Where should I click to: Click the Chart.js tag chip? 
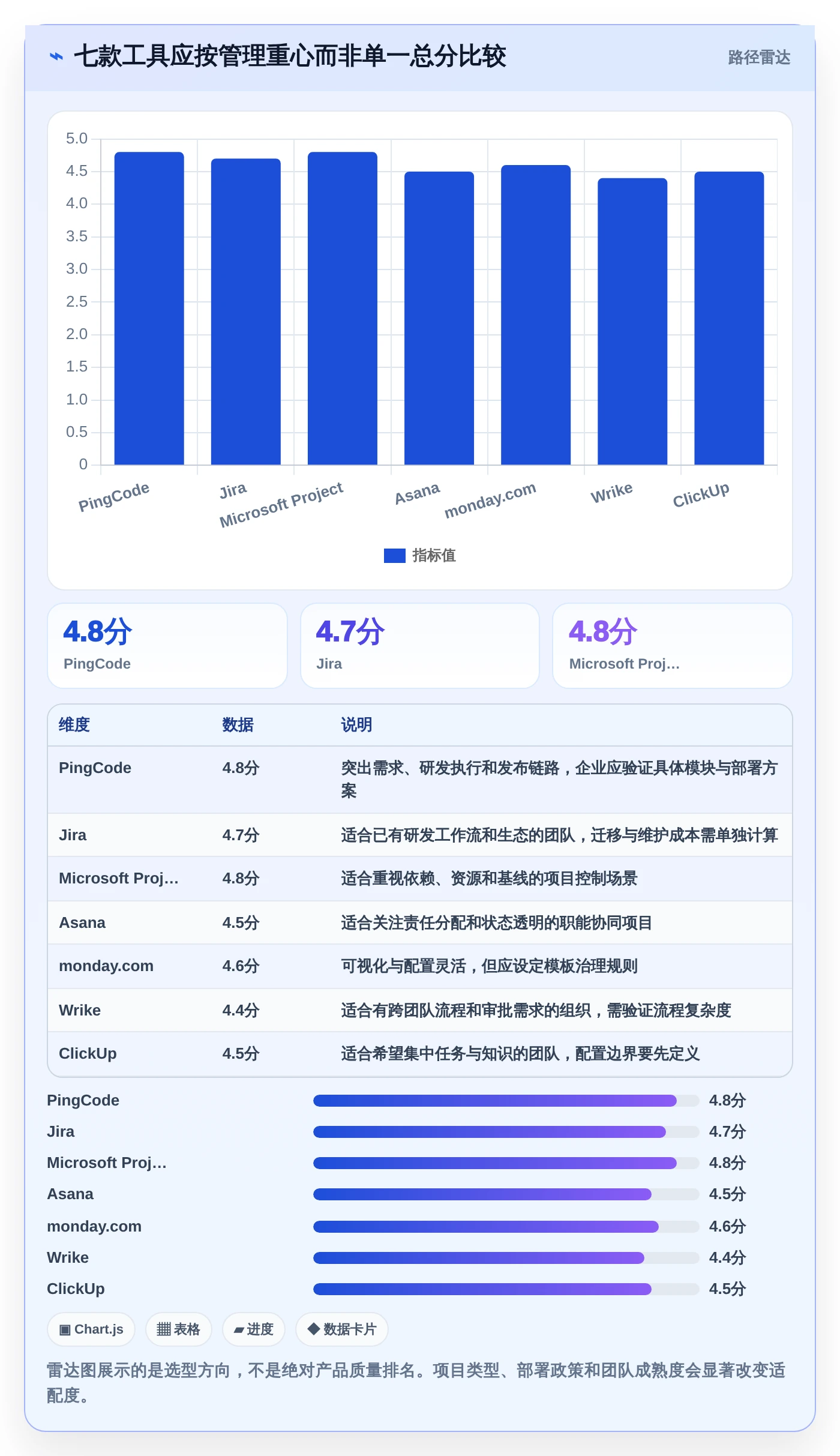91,1329
